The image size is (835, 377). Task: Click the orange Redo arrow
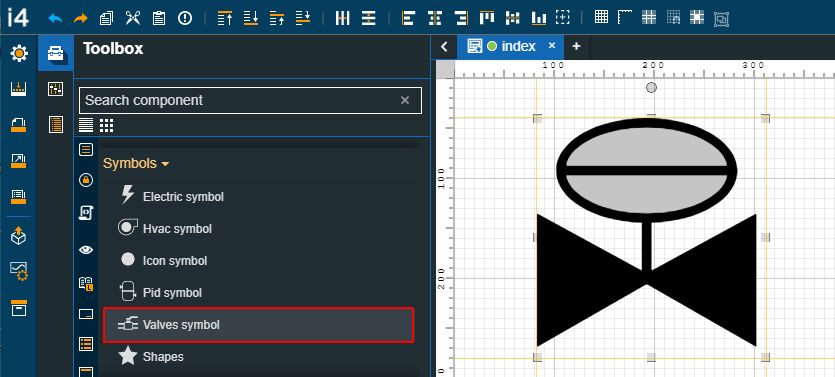[x=80, y=18]
